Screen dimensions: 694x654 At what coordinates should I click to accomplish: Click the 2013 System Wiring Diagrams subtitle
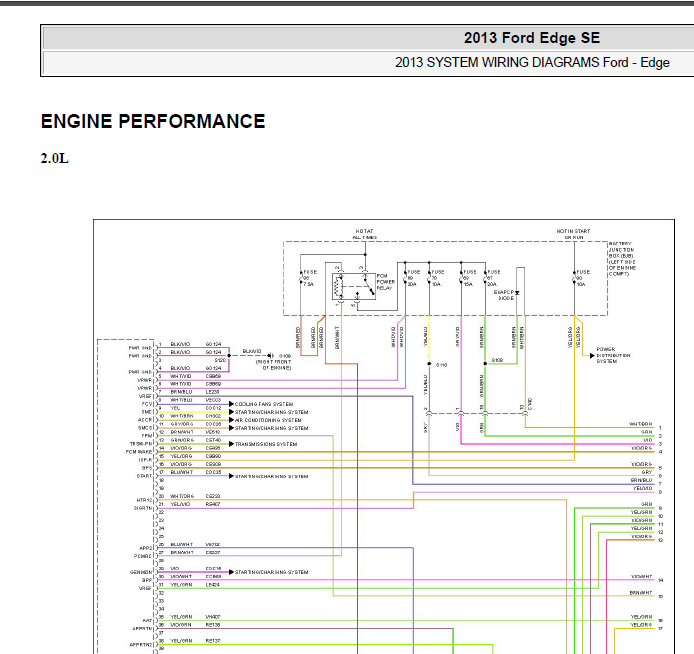pos(532,62)
